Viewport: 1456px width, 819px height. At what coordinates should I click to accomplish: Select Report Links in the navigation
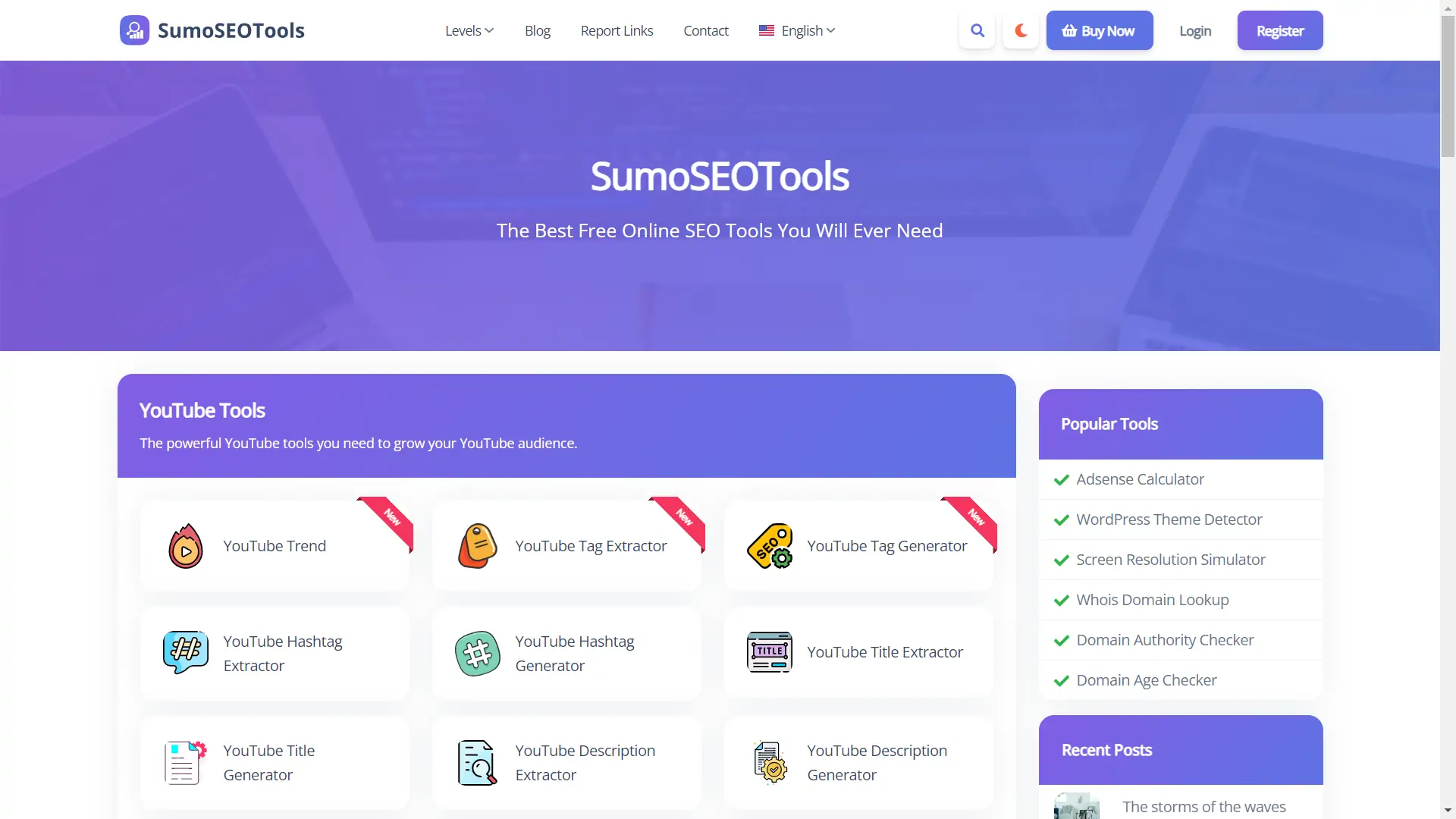(x=617, y=30)
